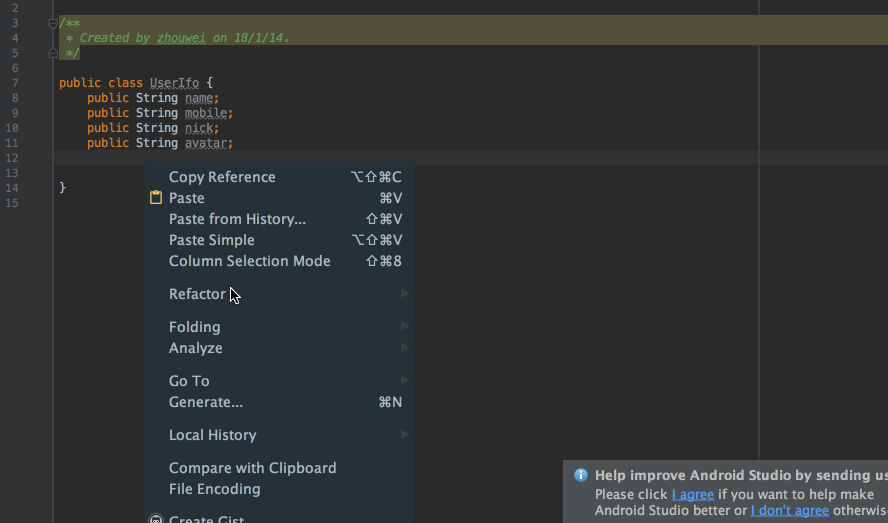
Task: Expand the Refactor submenu arrow
Action: tap(404, 294)
